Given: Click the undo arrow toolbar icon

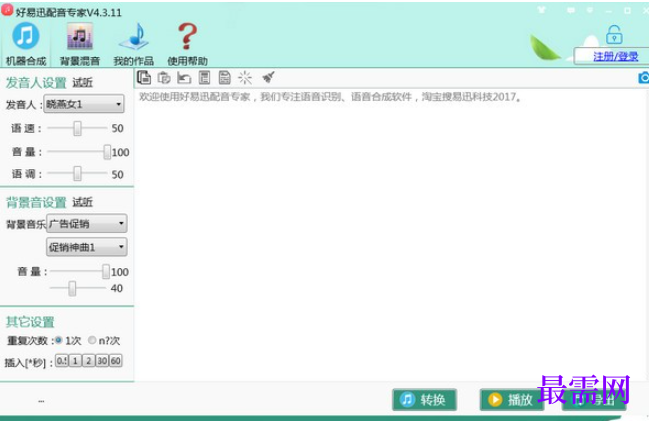Looking at the screenshot, I should coord(184,77).
